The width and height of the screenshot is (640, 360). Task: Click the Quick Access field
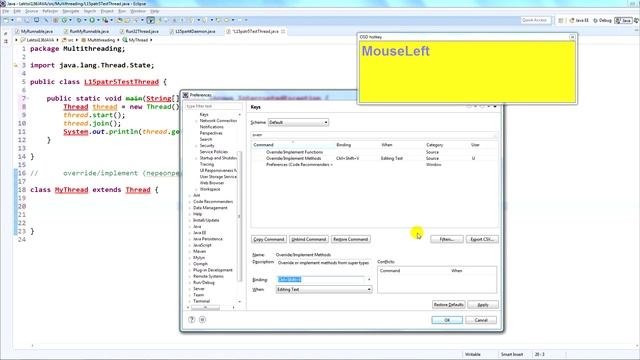pos(535,20)
